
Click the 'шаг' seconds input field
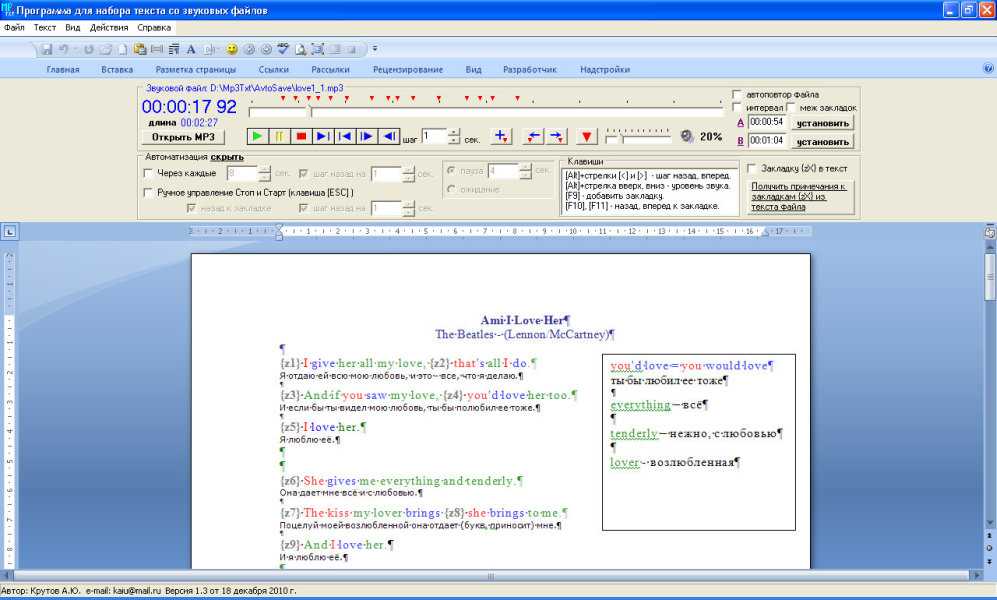[435, 136]
